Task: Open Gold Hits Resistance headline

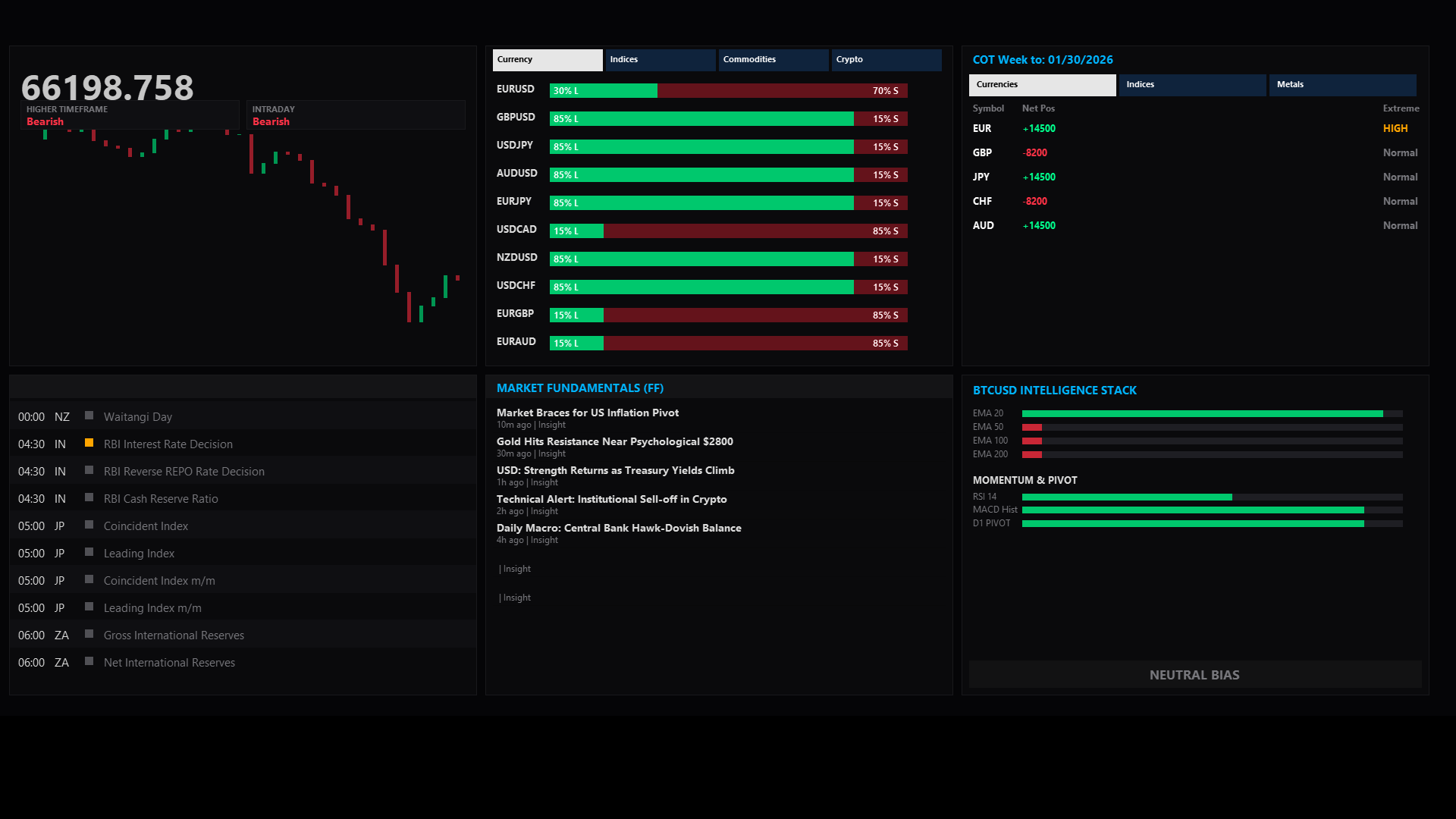Action: tap(614, 442)
